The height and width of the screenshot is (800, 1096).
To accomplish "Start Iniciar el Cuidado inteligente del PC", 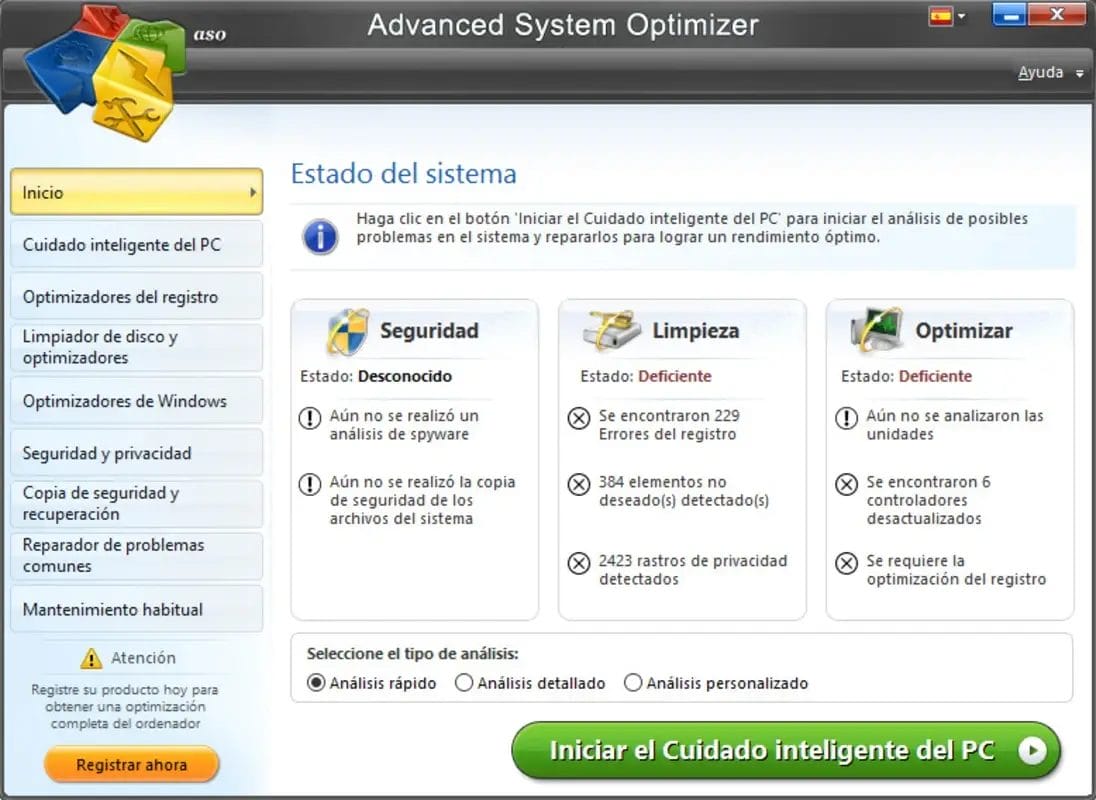I will (x=785, y=750).
